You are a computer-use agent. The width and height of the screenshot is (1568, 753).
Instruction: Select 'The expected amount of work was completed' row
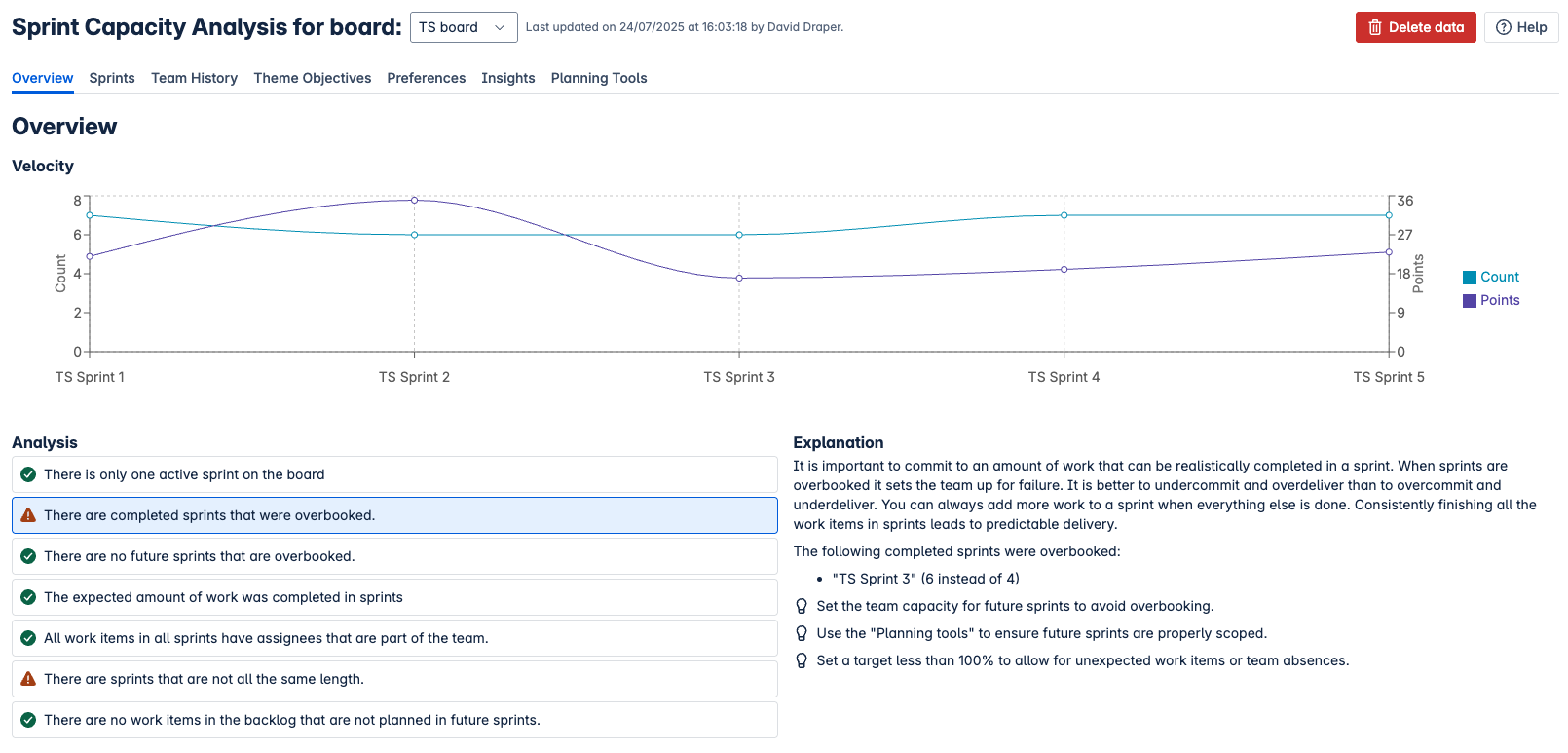394,597
